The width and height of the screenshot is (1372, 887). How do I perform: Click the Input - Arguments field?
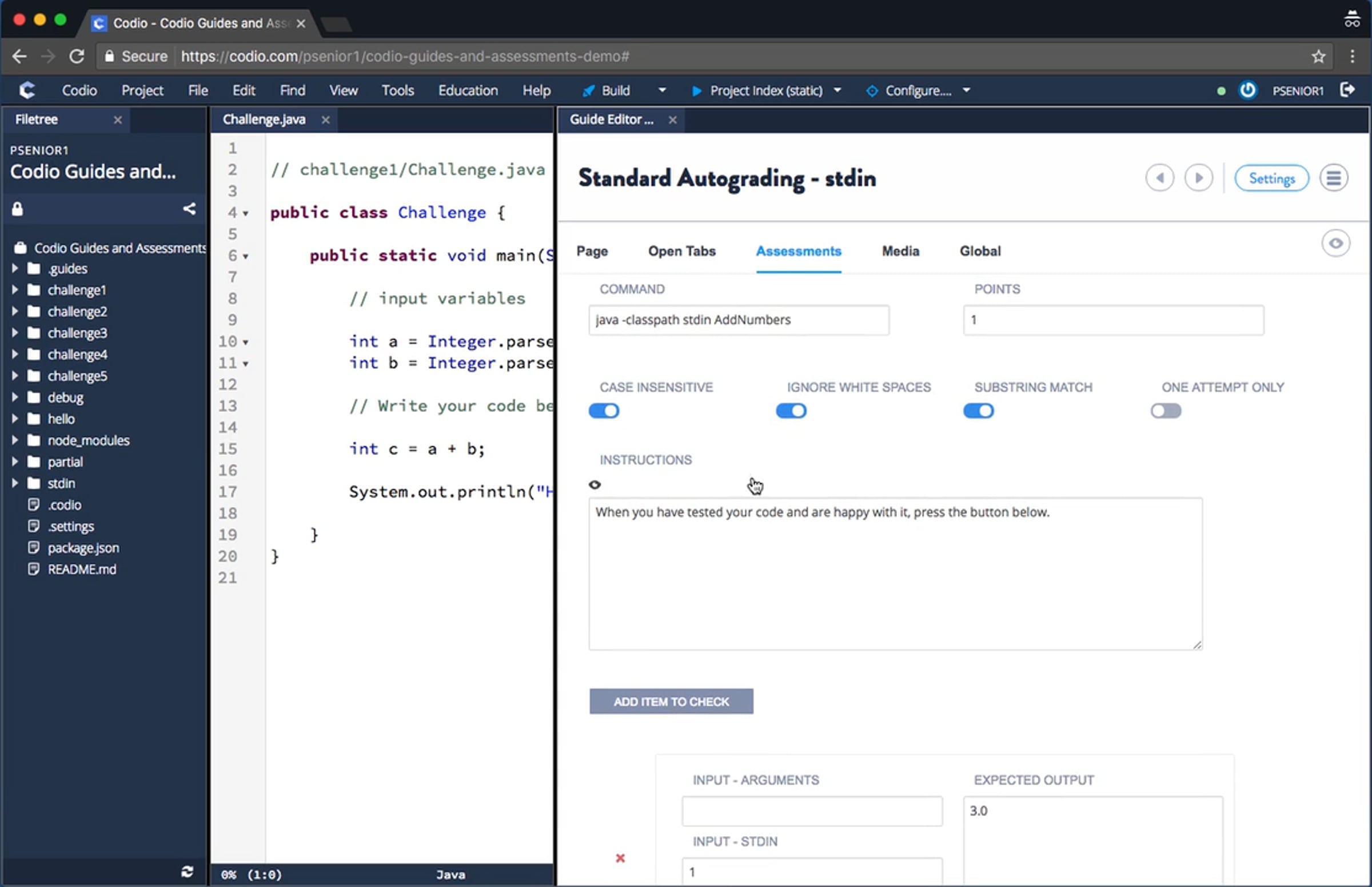pos(811,812)
